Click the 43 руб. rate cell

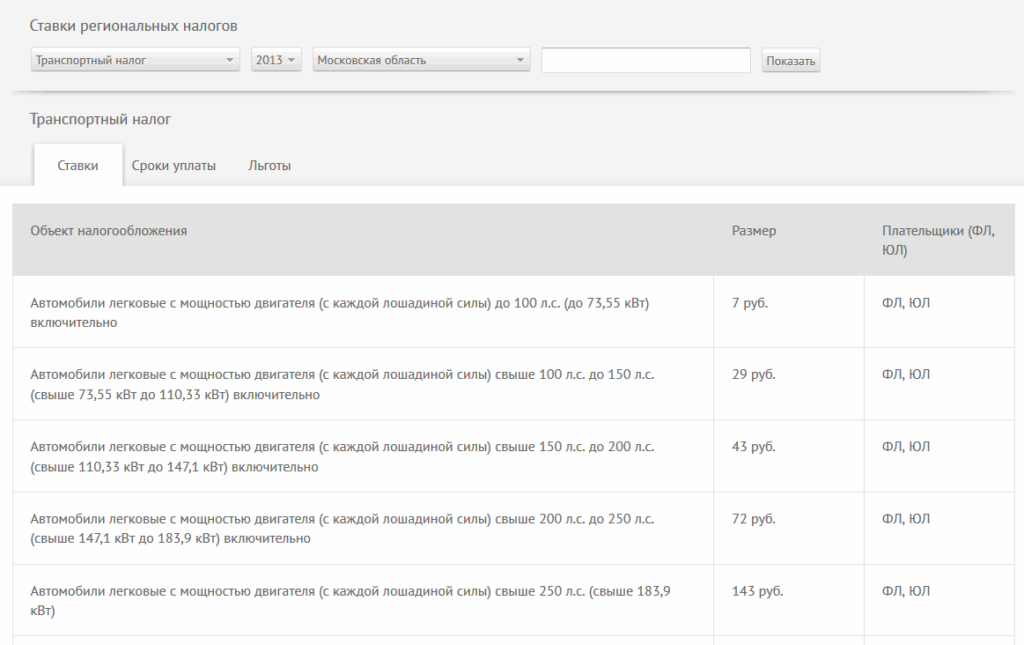tap(753, 447)
